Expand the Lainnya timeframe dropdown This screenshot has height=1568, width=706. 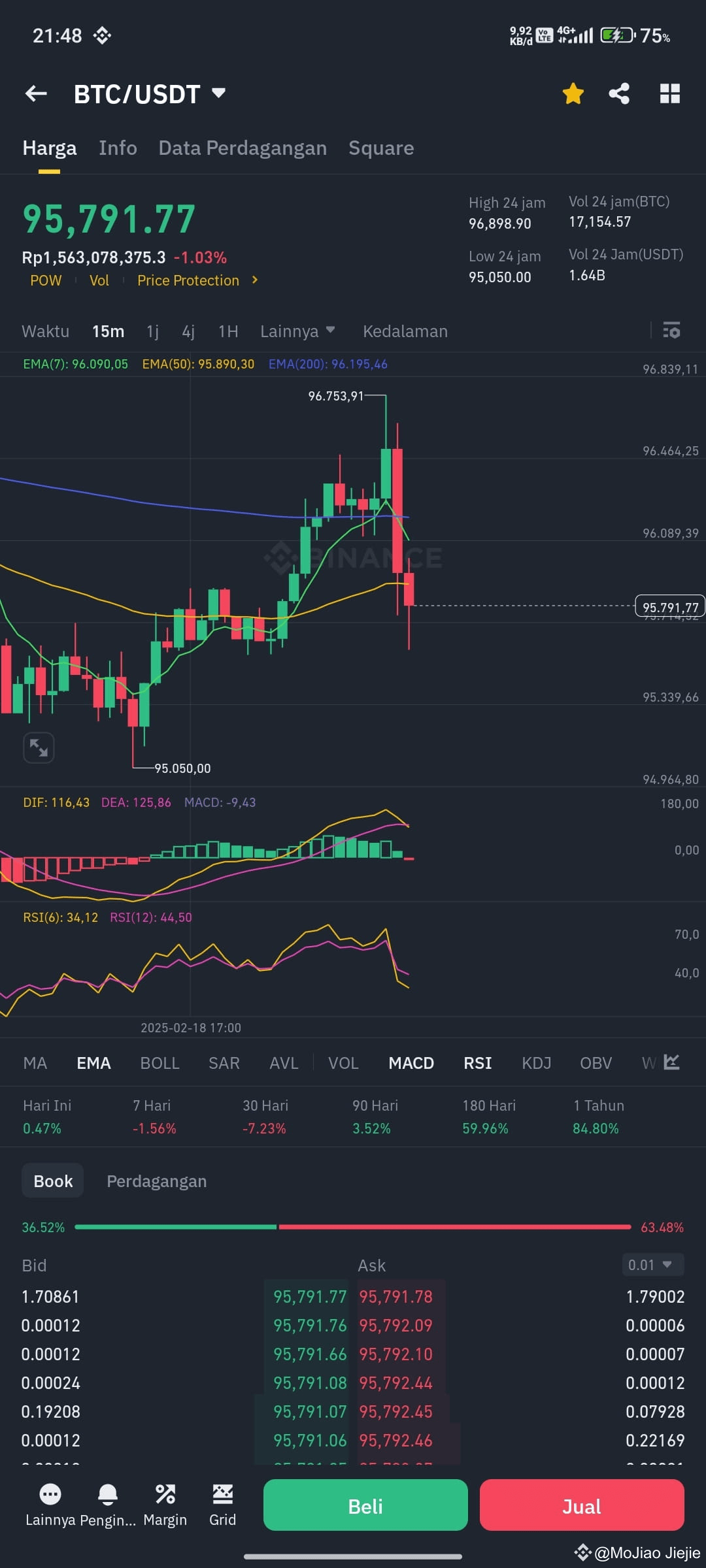pyautogui.click(x=297, y=331)
